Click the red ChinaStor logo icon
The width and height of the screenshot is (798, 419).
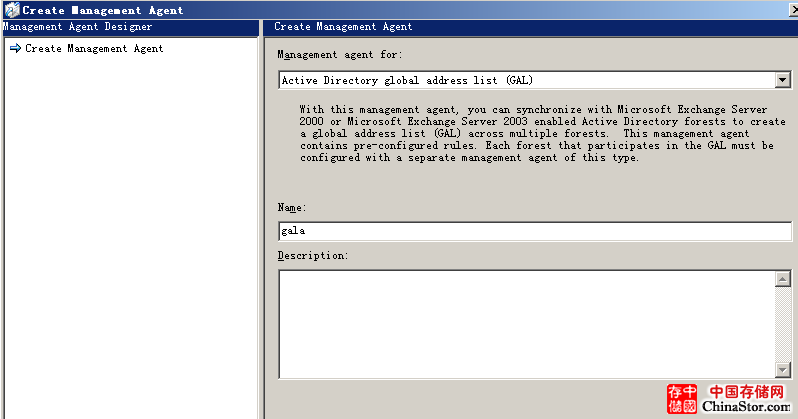click(683, 398)
